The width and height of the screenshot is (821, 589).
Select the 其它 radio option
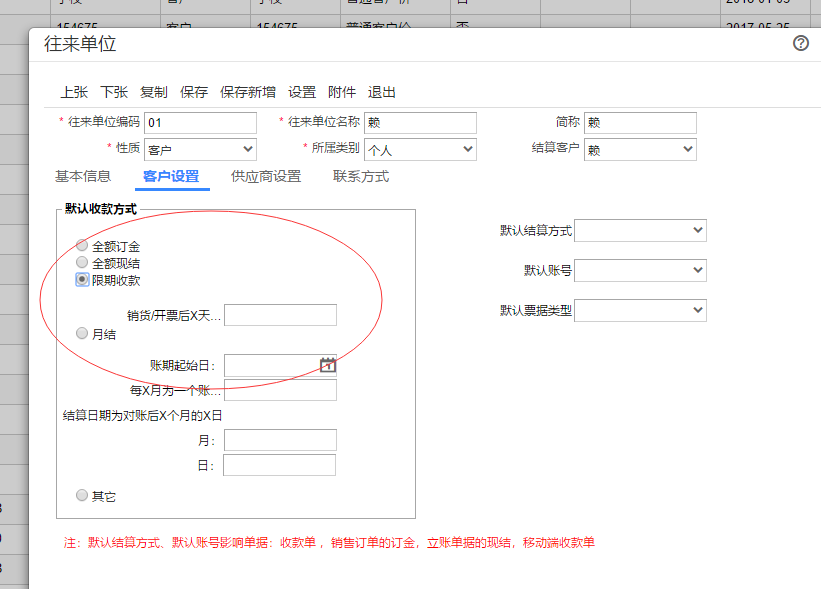pos(82,495)
